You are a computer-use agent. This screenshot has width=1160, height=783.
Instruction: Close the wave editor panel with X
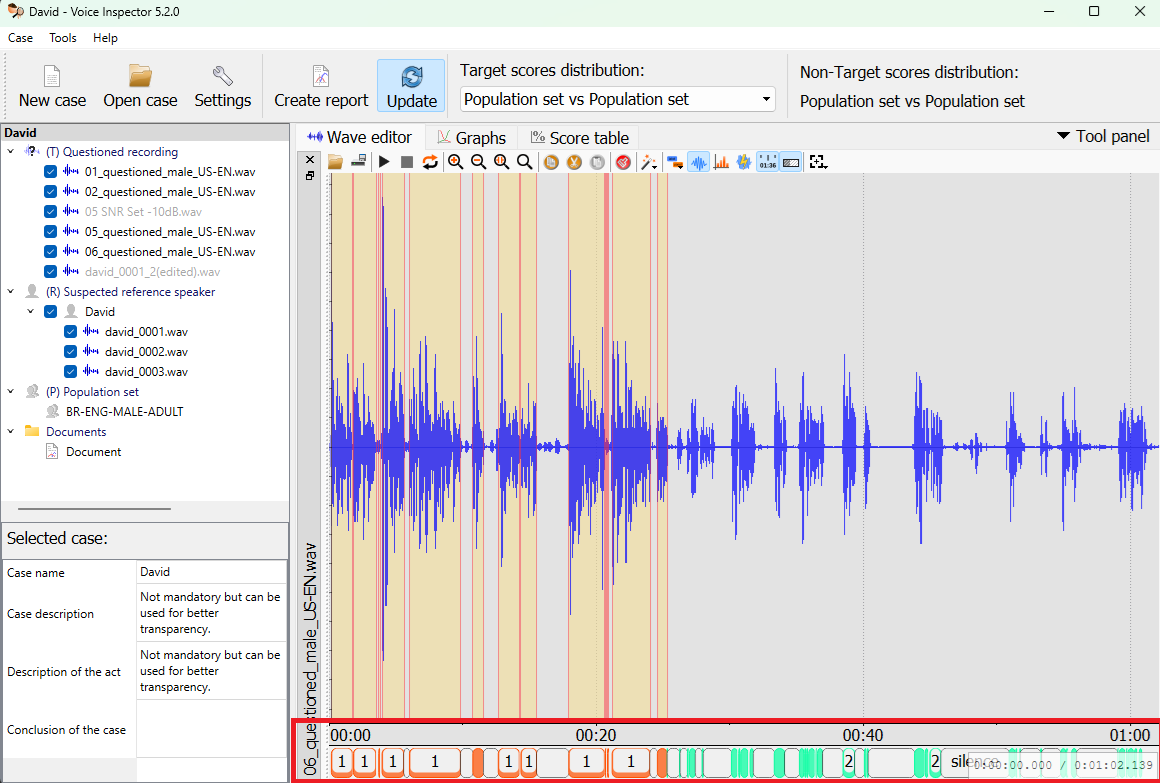[x=310, y=159]
